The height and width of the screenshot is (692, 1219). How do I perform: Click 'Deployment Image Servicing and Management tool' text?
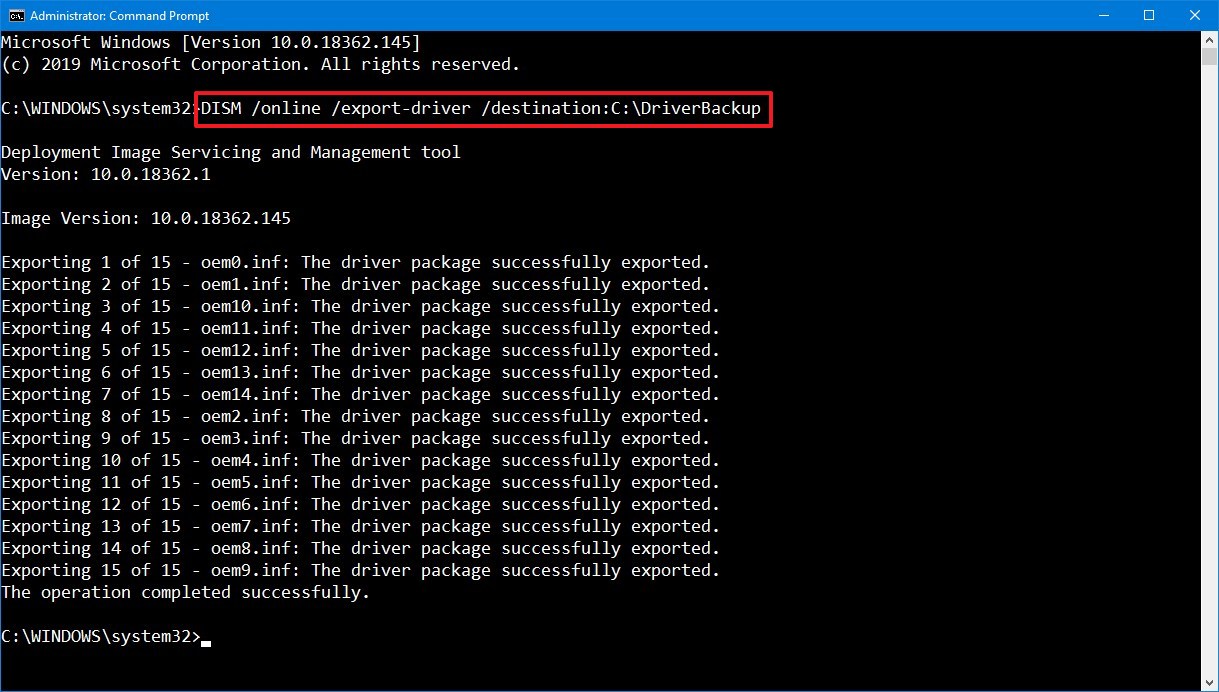click(231, 153)
